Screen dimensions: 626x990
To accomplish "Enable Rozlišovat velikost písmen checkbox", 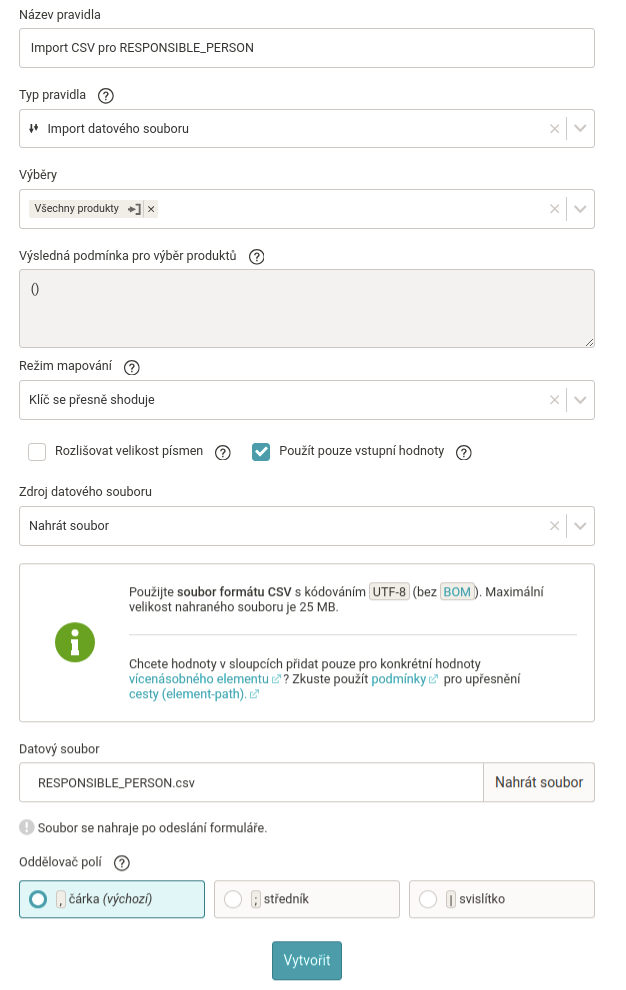I will 38,451.
